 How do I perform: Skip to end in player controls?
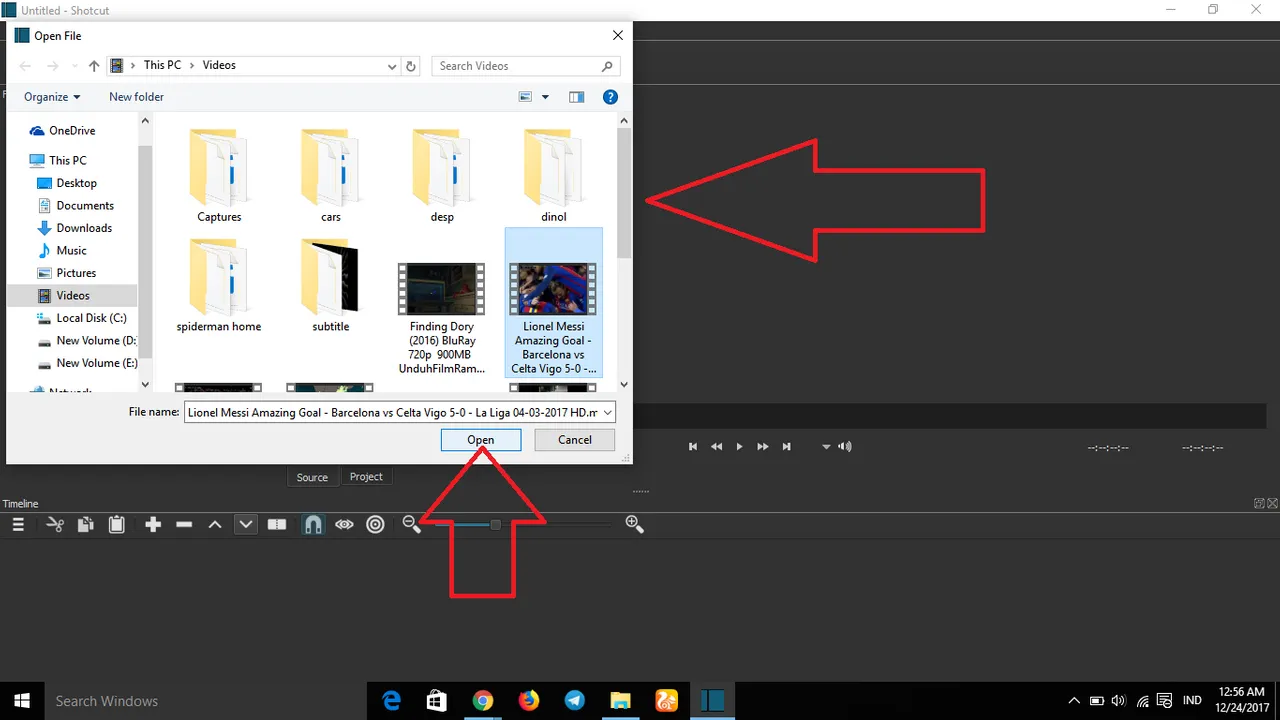pyautogui.click(x=787, y=447)
